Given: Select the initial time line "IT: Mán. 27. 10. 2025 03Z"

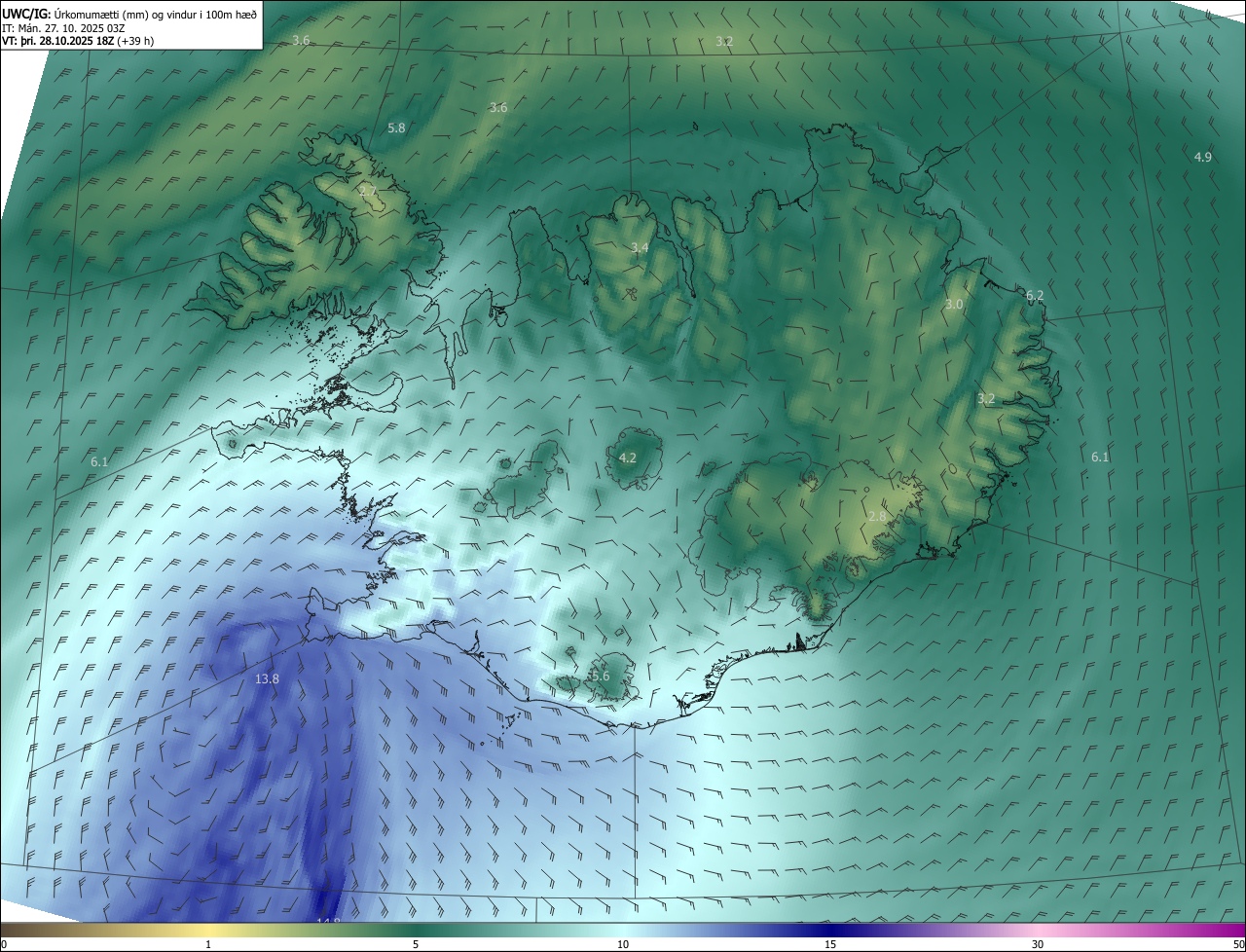Looking at the screenshot, I should [x=63, y=28].
